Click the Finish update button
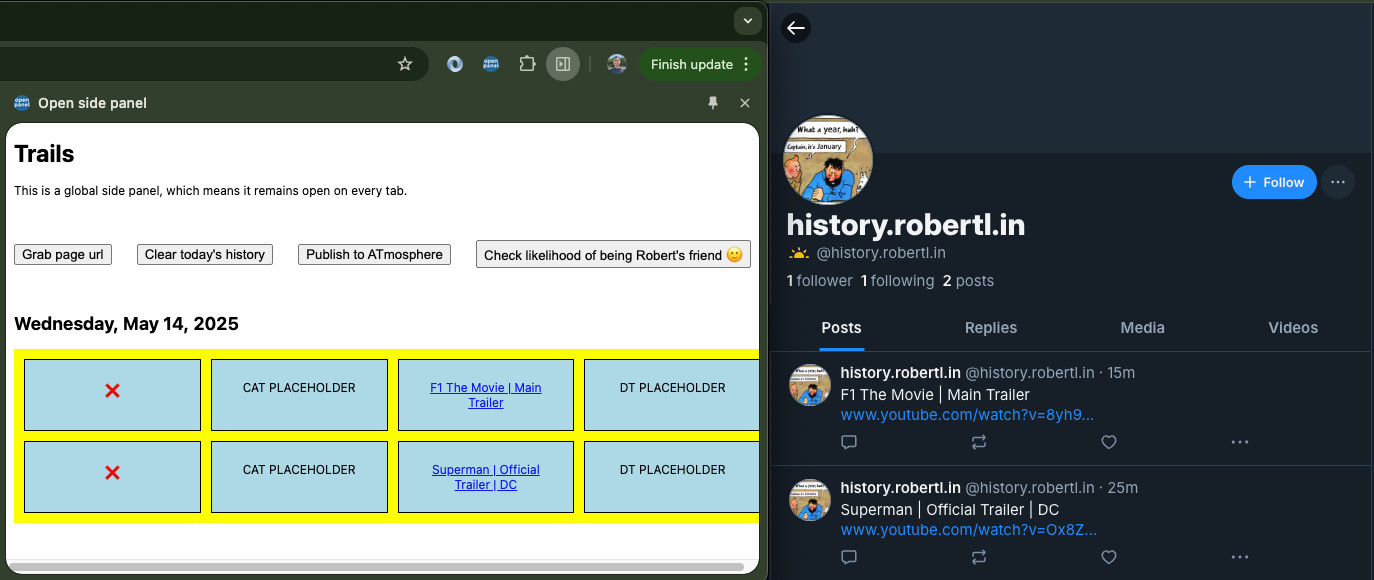1374x580 pixels. tap(692, 64)
